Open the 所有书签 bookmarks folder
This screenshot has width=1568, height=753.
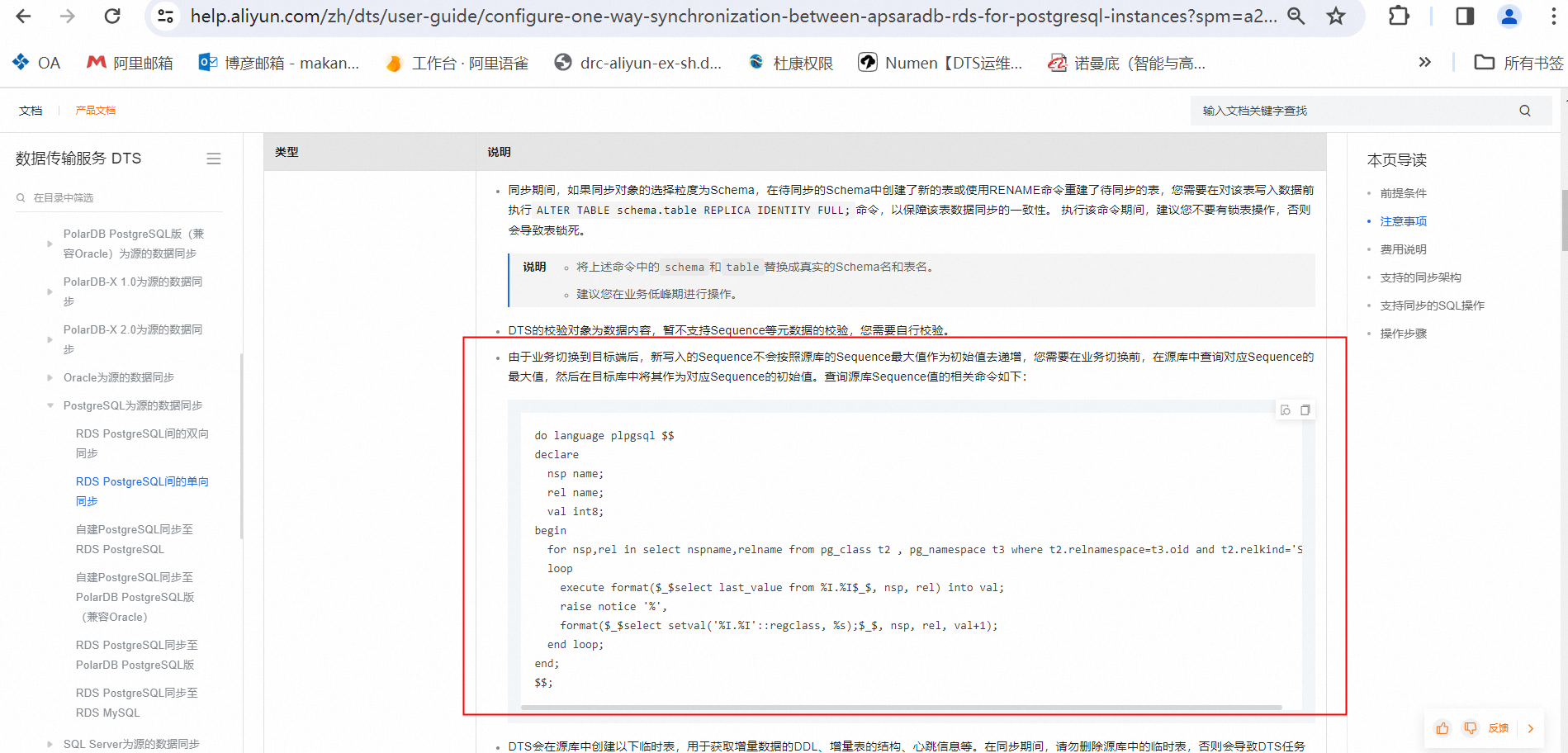(x=1518, y=63)
